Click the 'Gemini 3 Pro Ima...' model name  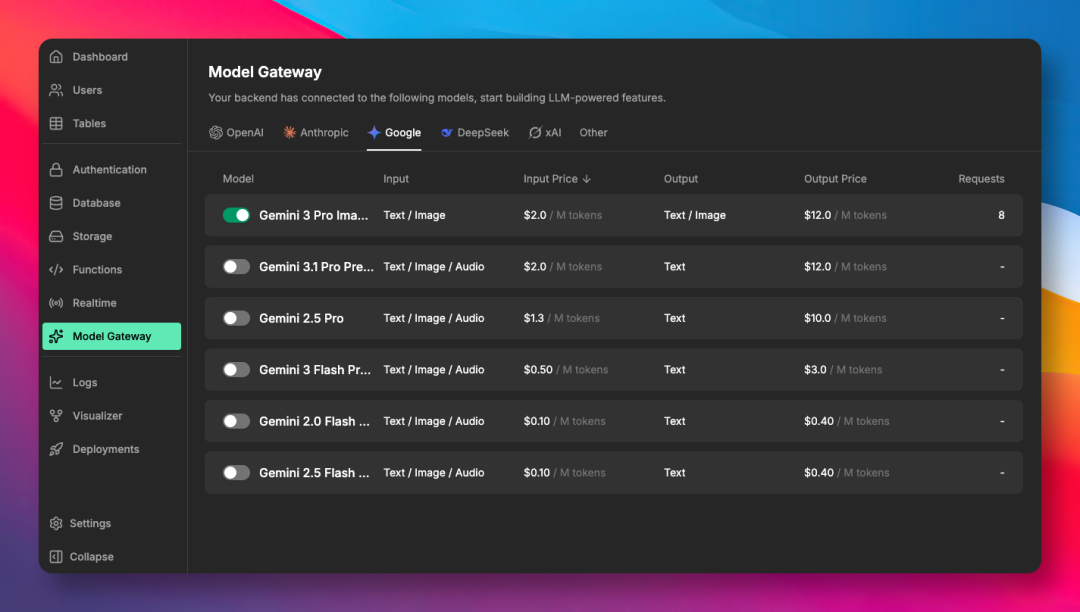click(313, 215)
